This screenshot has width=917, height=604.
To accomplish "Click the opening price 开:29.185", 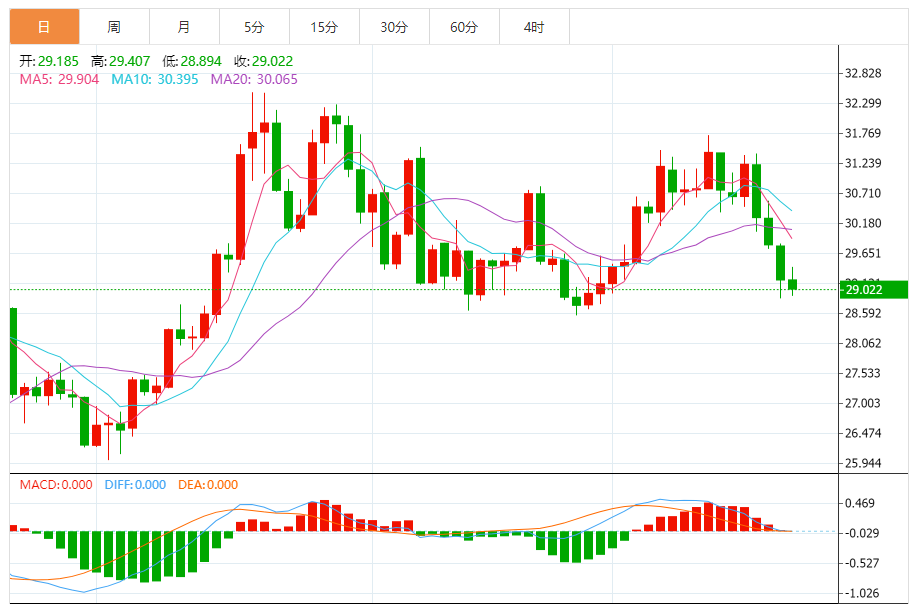I will 49,61.
